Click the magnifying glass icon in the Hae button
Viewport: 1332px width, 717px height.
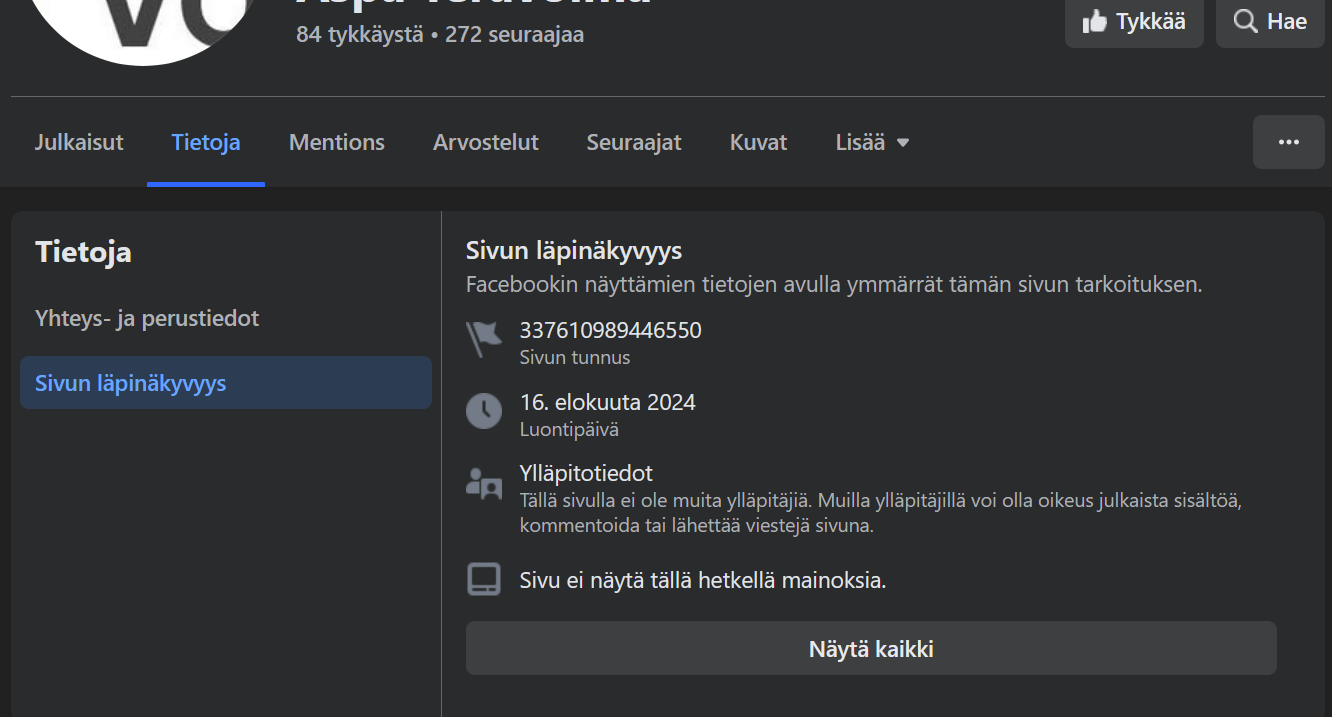pyautogui.click(x=1244, y=21)
